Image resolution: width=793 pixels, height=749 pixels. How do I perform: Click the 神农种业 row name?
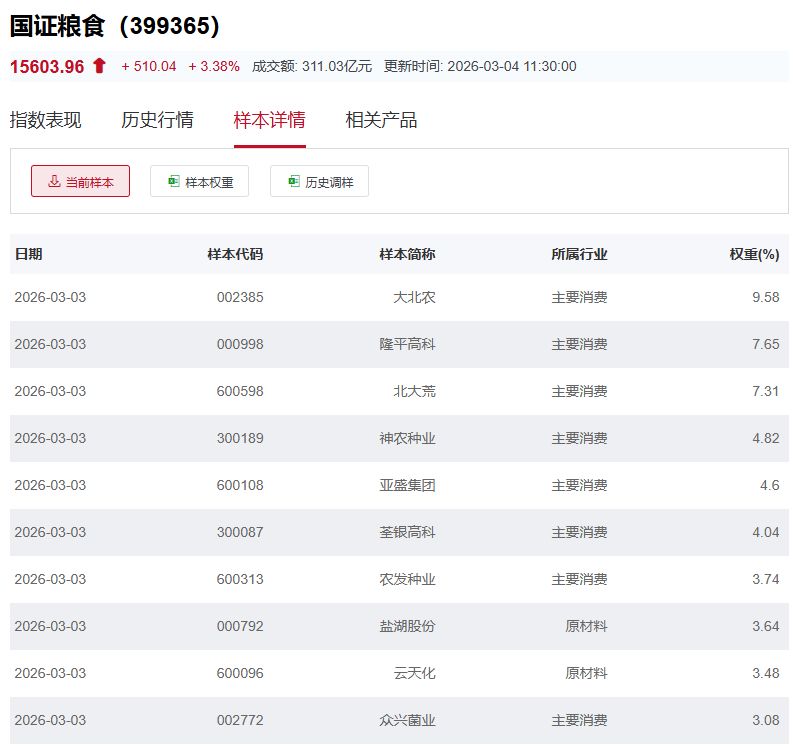pyautogui.click(x=407, y=438)
